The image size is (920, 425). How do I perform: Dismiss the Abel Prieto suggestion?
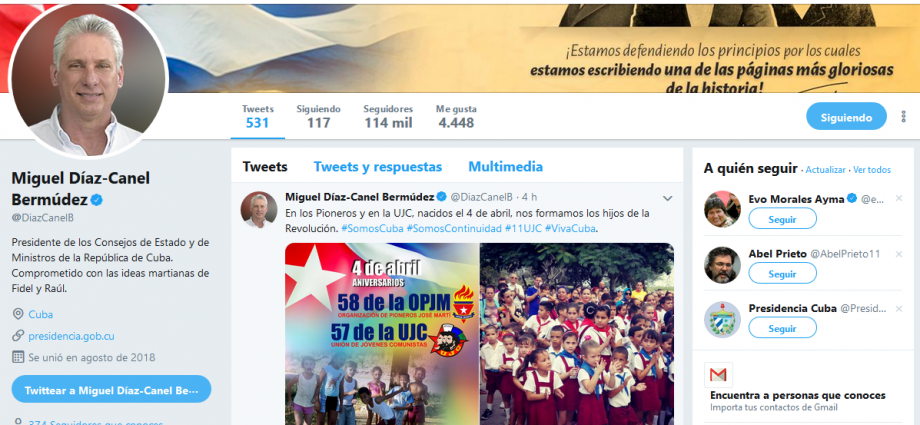pyautogui.click(x=899, y=254)
